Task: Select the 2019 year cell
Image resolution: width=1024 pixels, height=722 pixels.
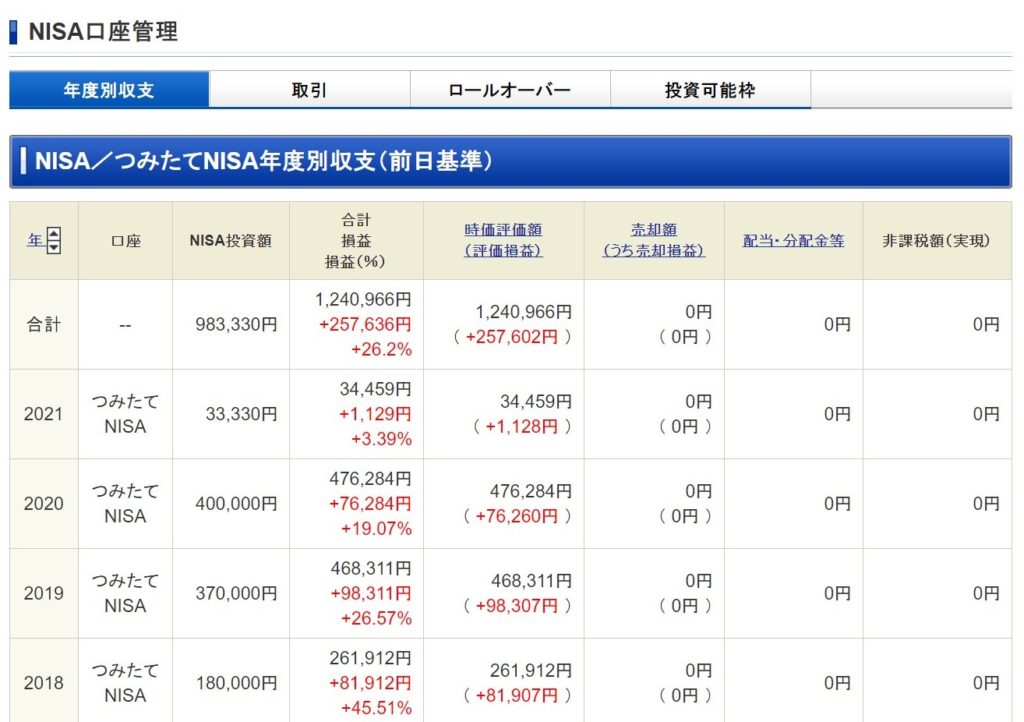Action: coord(43,593)
